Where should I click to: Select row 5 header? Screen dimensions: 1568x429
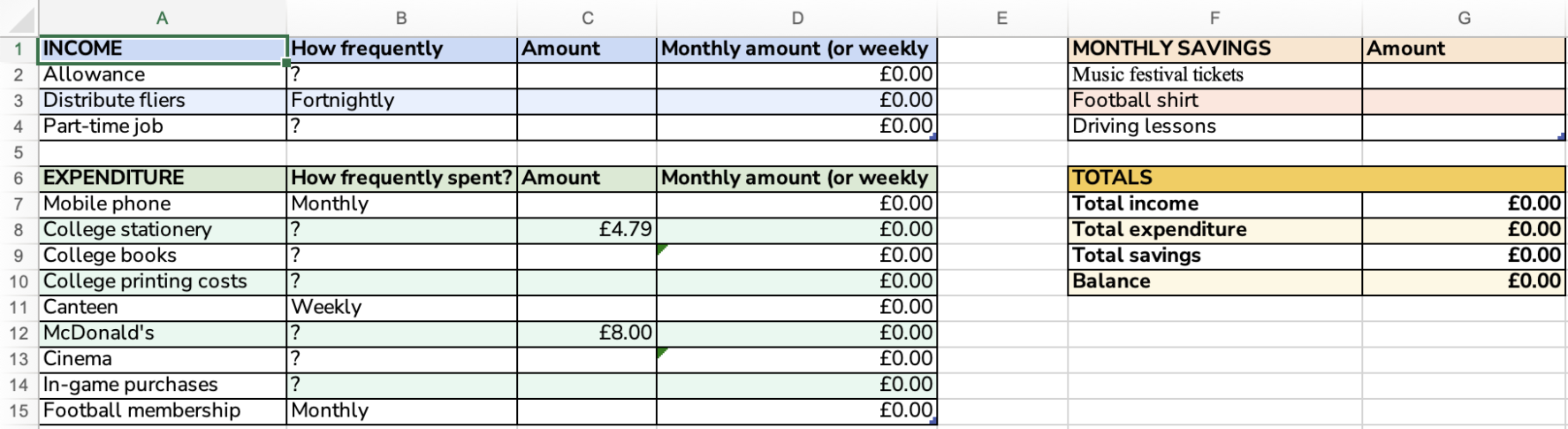click(x=19, y=152)
